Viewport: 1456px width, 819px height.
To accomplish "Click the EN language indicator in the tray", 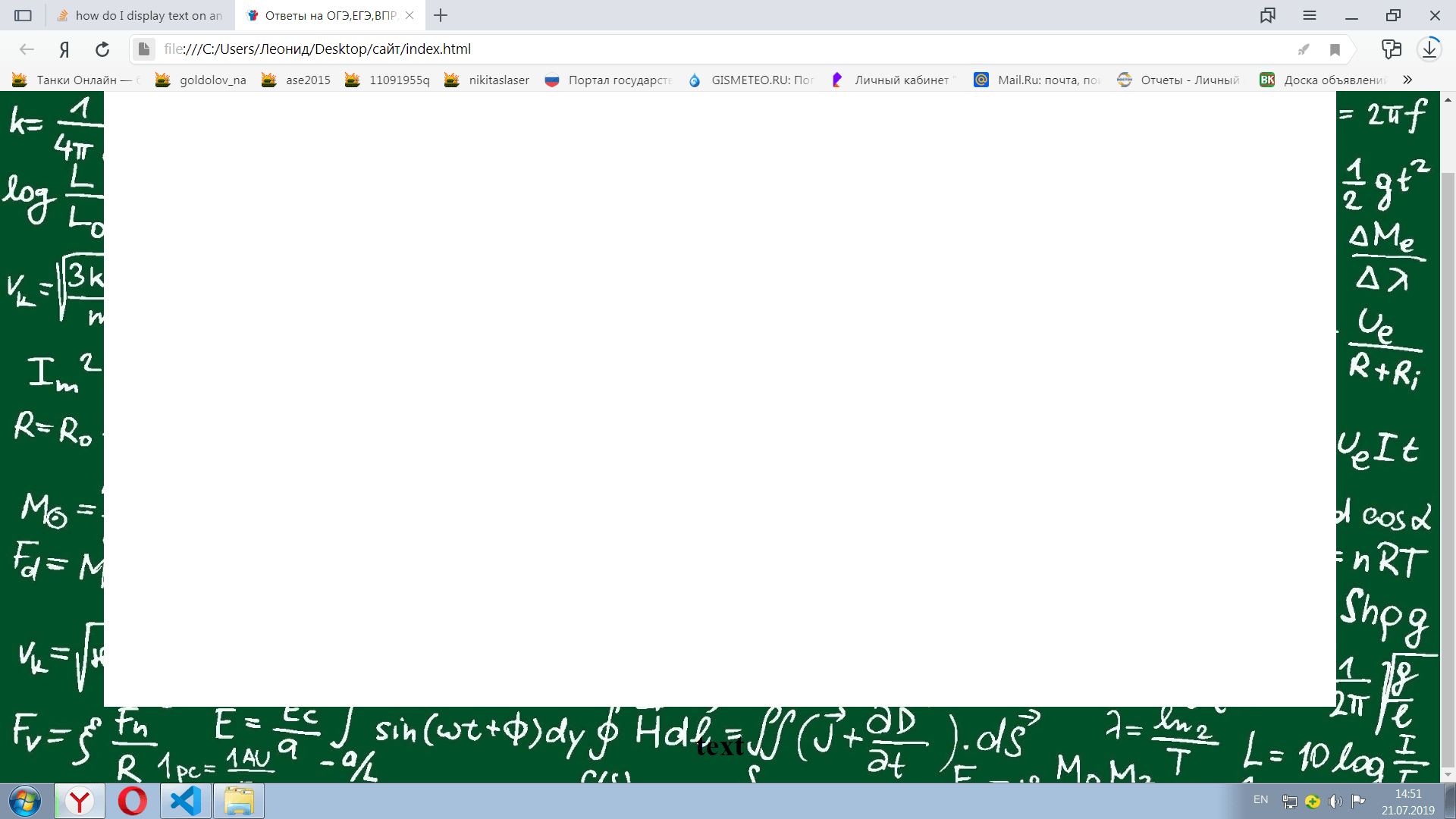I will coord(1260,800).
